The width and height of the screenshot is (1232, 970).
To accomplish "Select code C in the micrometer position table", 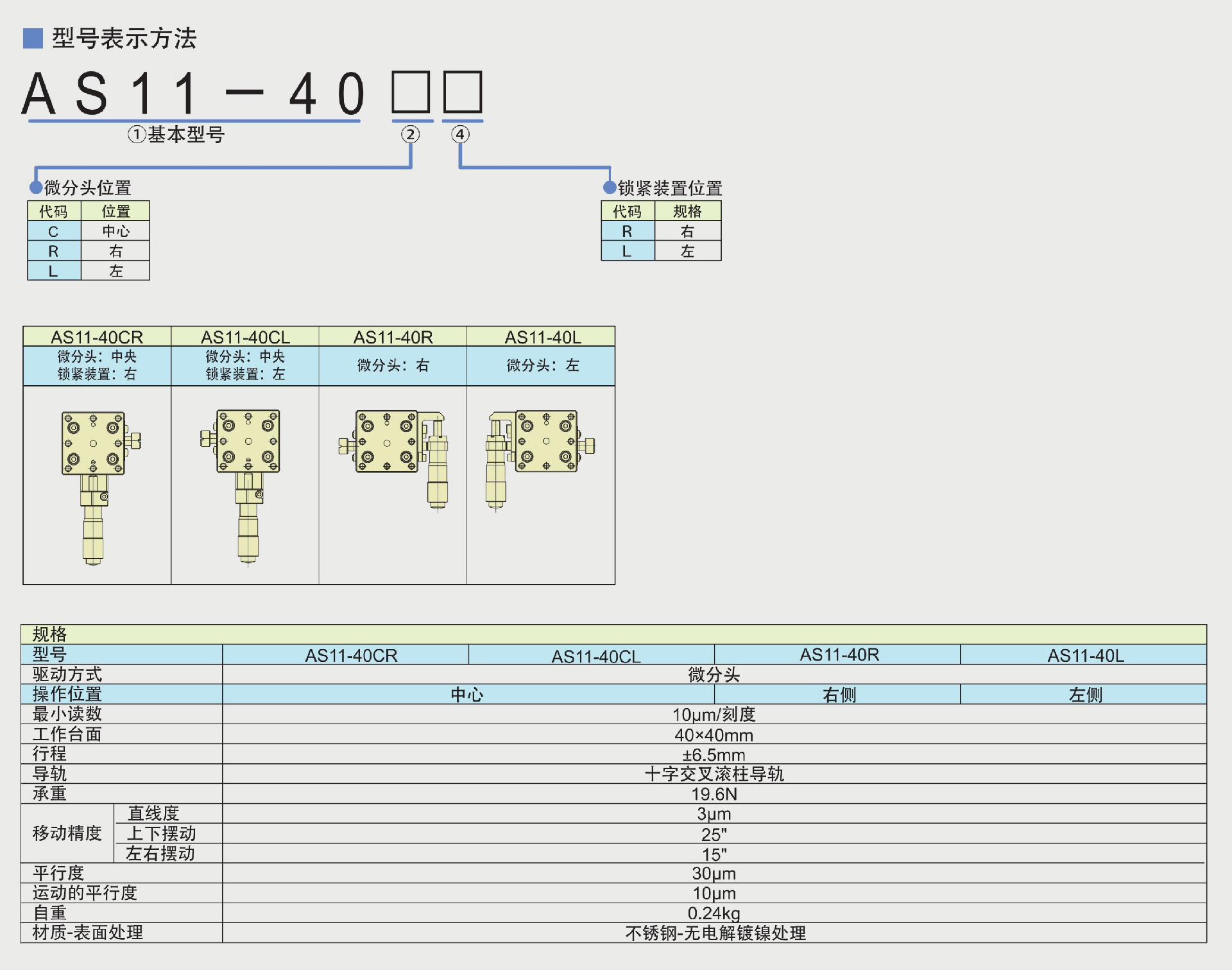I will point(54,231).
